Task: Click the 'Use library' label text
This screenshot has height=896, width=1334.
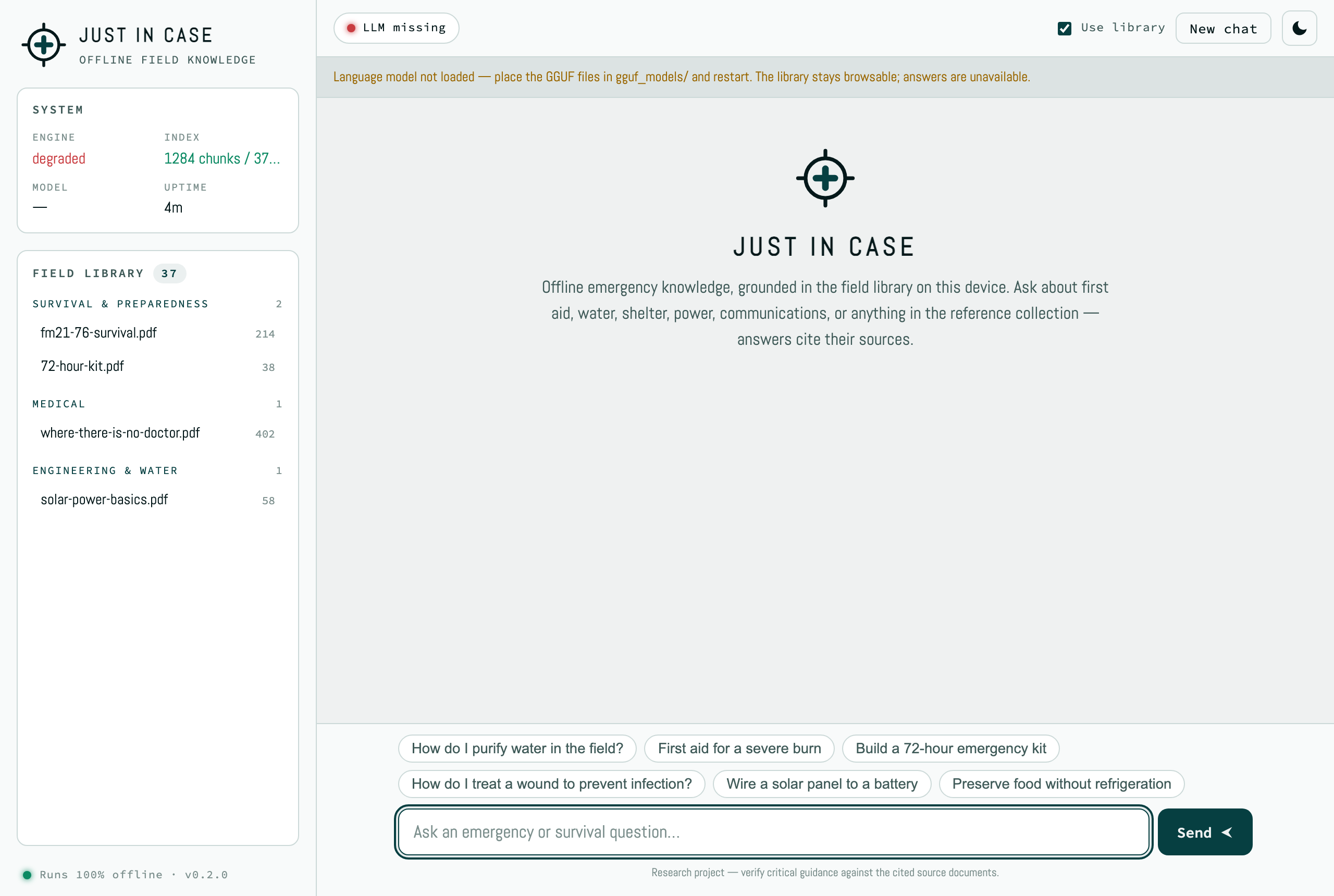Action: [1122, 28]
